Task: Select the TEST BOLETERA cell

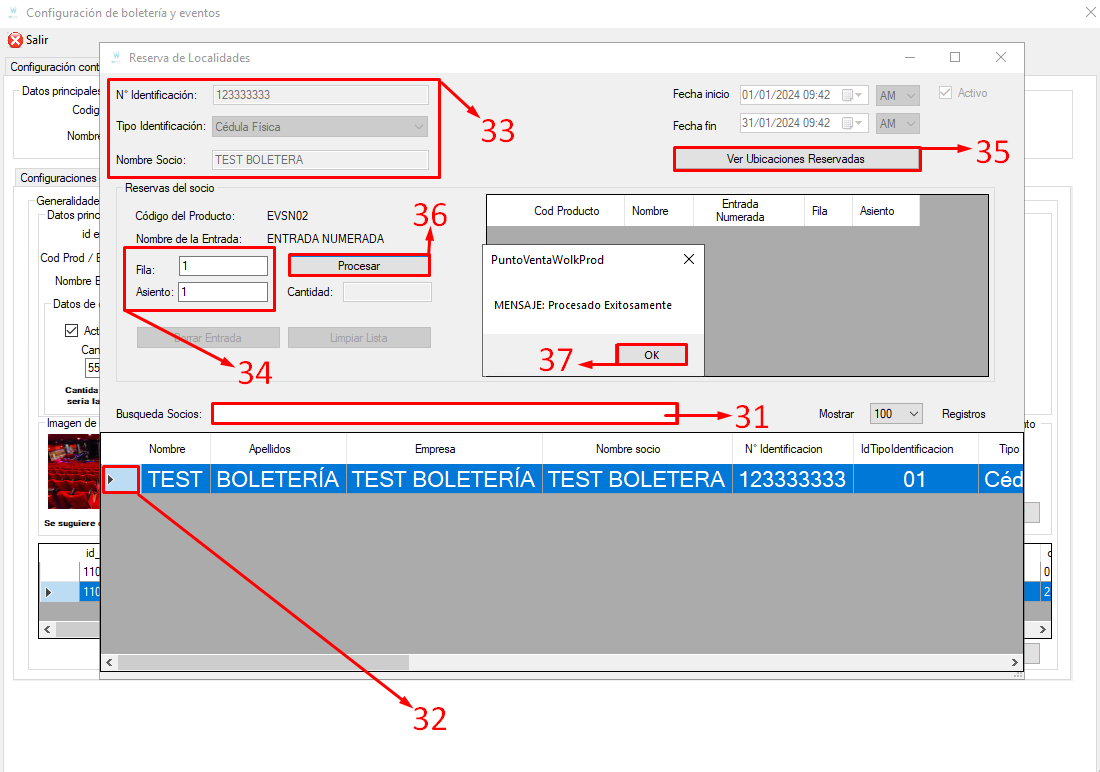Action: click(x=636, y=479)
